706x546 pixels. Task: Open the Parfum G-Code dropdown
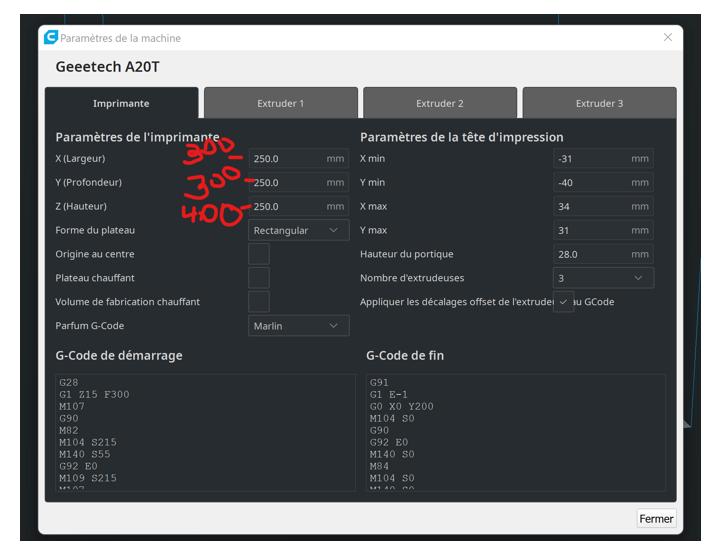coord(299,325)
